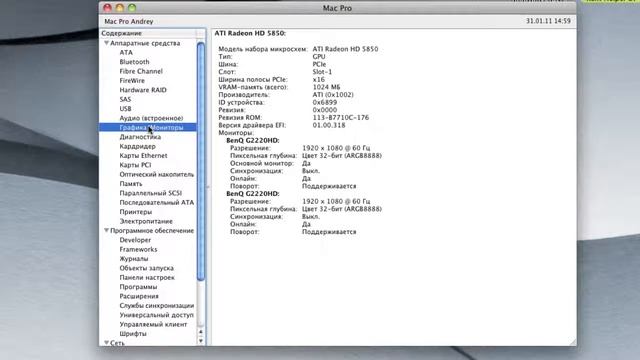
Task: Select Универсальный доступ entry
Action: (157, 315)
